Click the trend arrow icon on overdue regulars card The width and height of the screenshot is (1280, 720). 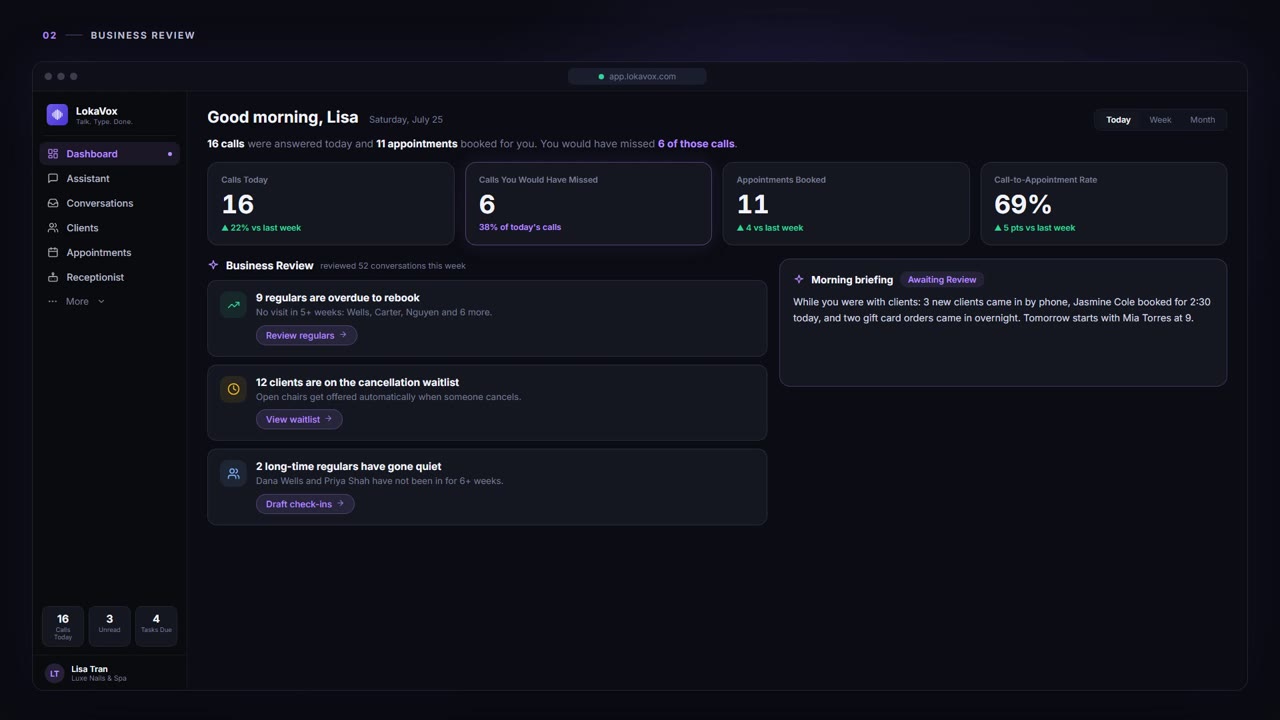pyautogui.click(x=233, y=305)
